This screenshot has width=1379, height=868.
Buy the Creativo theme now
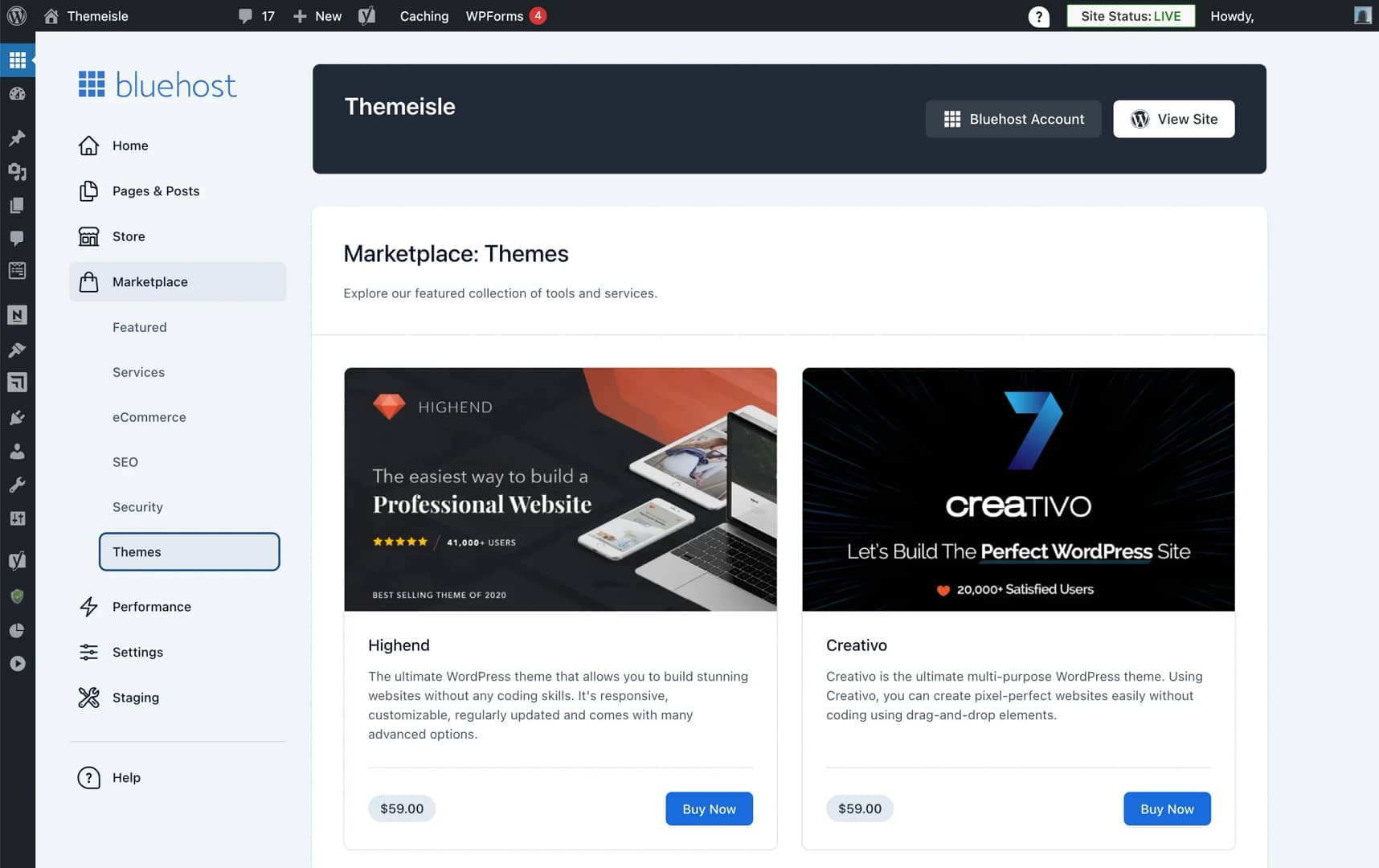[1167, 809]
